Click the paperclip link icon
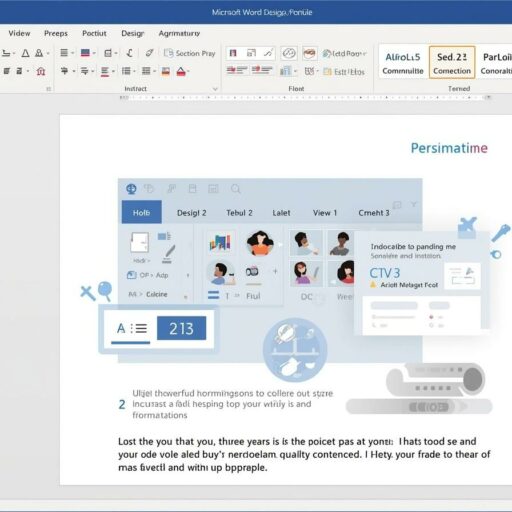This screenshot has width=512, height=512. [149, 53]
